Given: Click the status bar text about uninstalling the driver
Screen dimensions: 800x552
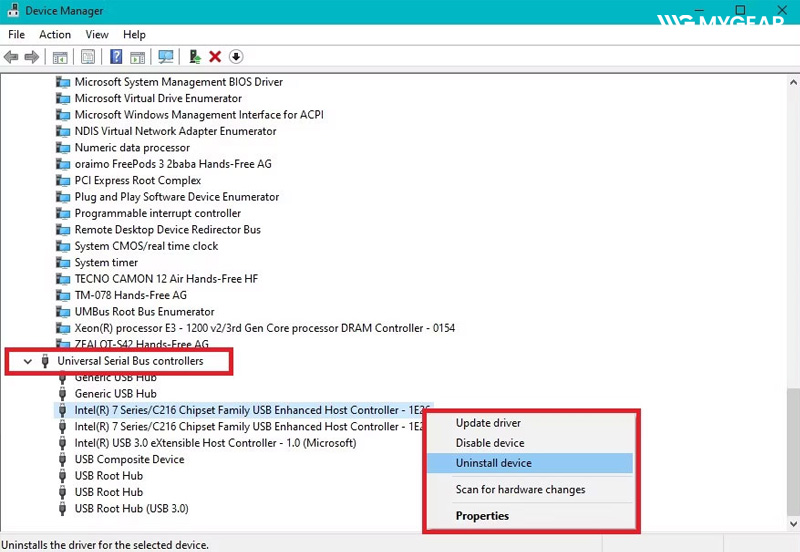Looking at the screenshot, I should click(105, 545).
